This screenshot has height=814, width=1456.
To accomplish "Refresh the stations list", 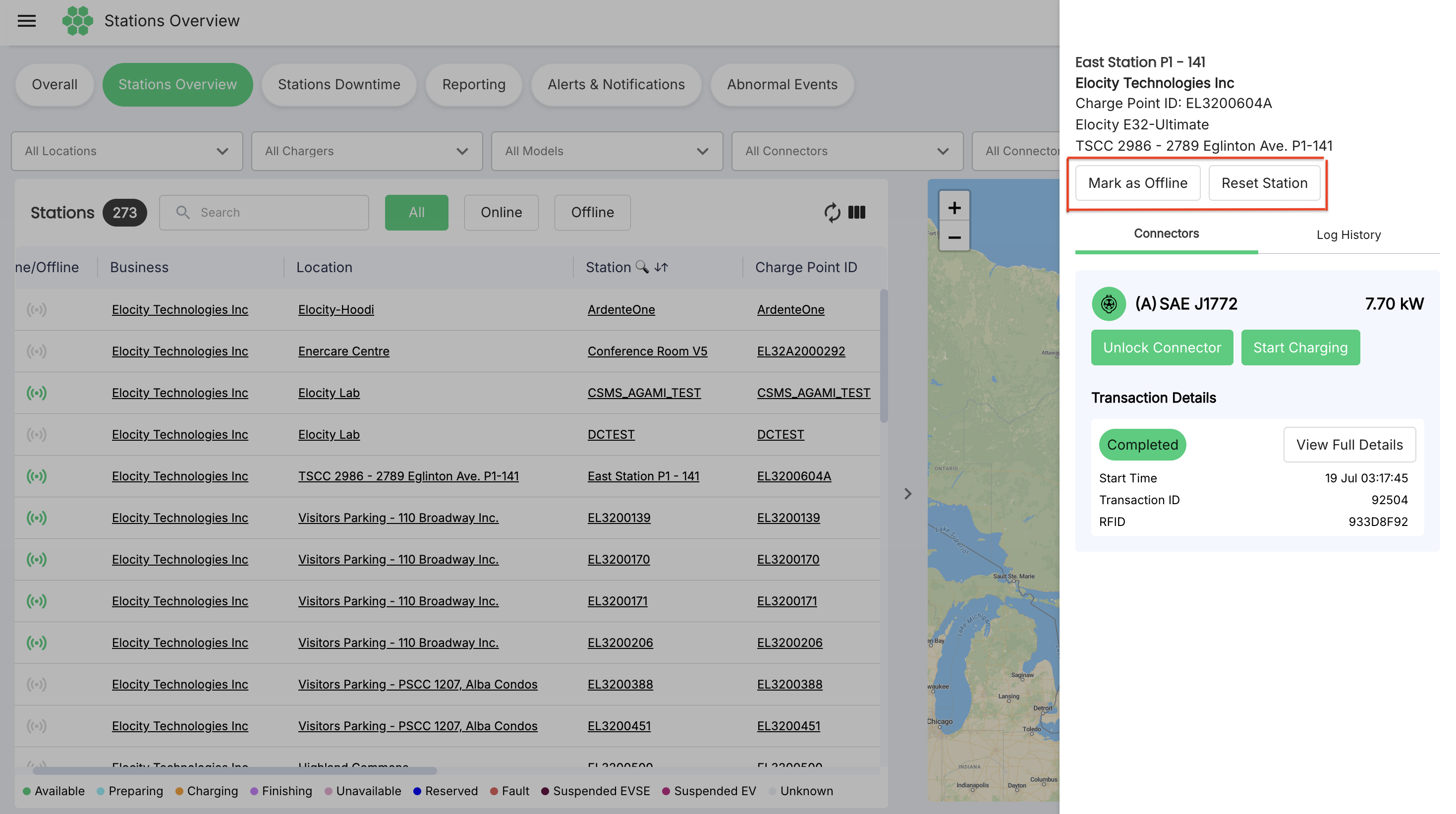I will click(832, 213).
